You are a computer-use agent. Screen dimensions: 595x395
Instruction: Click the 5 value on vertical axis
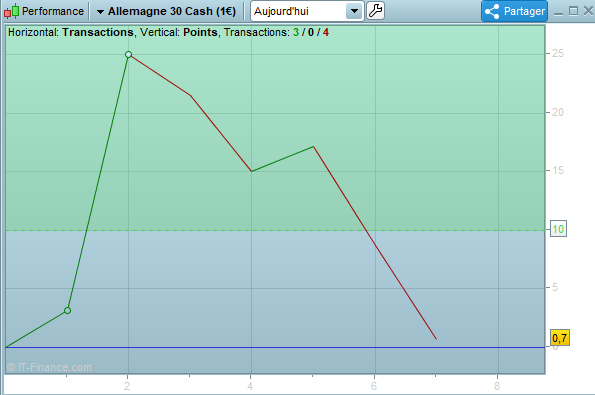pos(555,287)
